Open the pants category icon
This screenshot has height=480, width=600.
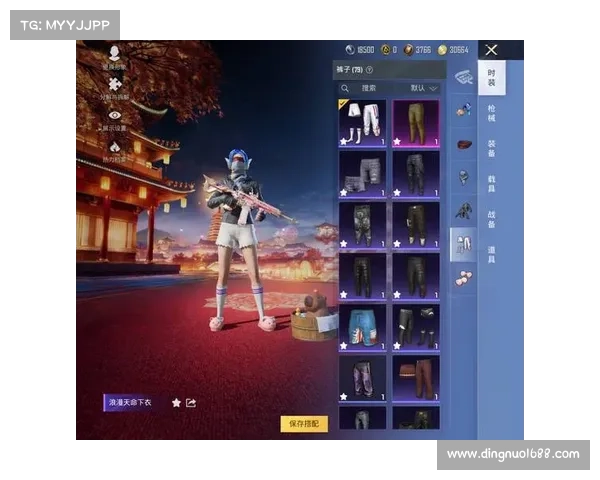click(463, 245)
